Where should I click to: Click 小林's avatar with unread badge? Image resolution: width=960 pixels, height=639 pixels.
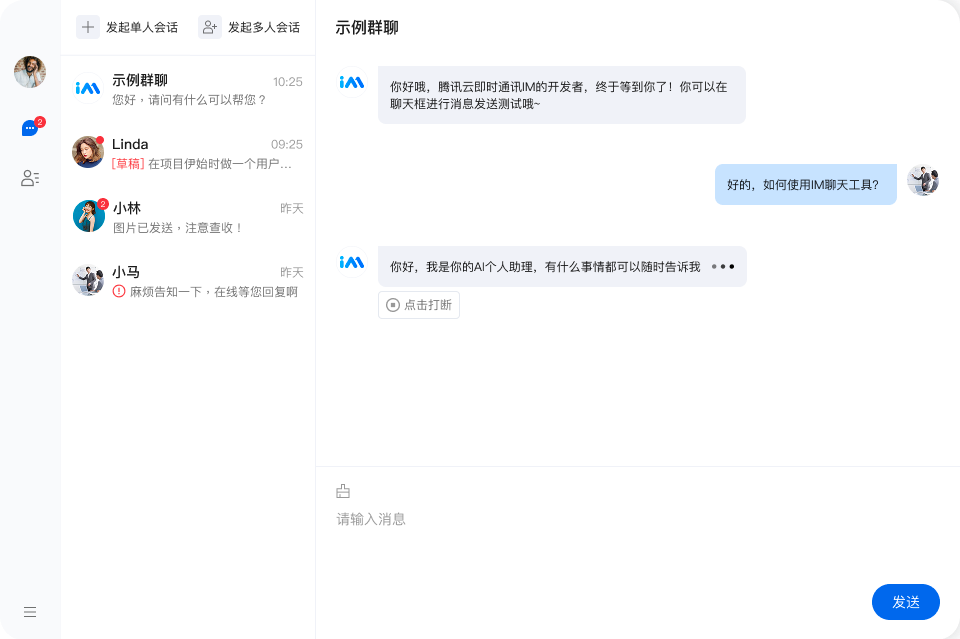89,216
